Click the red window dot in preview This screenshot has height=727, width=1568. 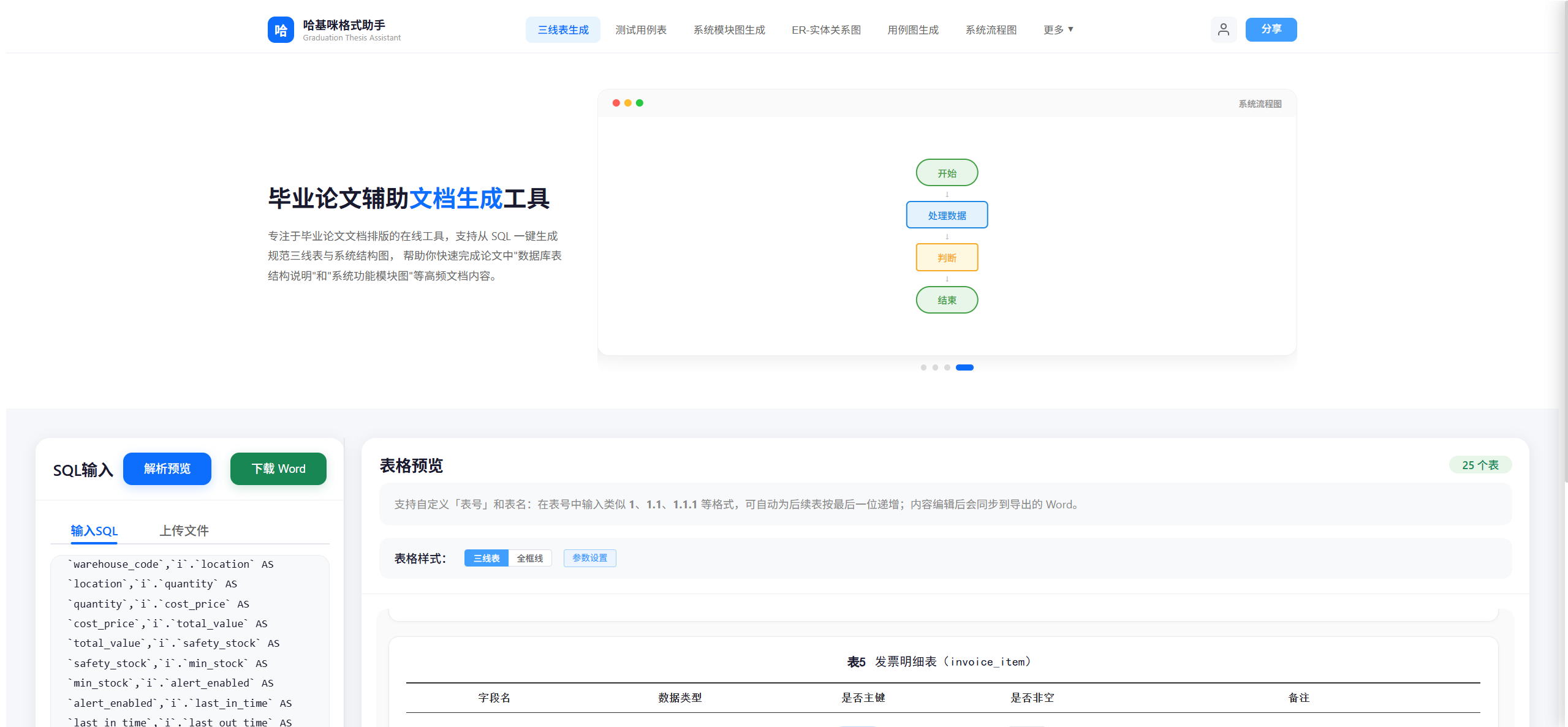pyautogui.click(x=616, y=103)
